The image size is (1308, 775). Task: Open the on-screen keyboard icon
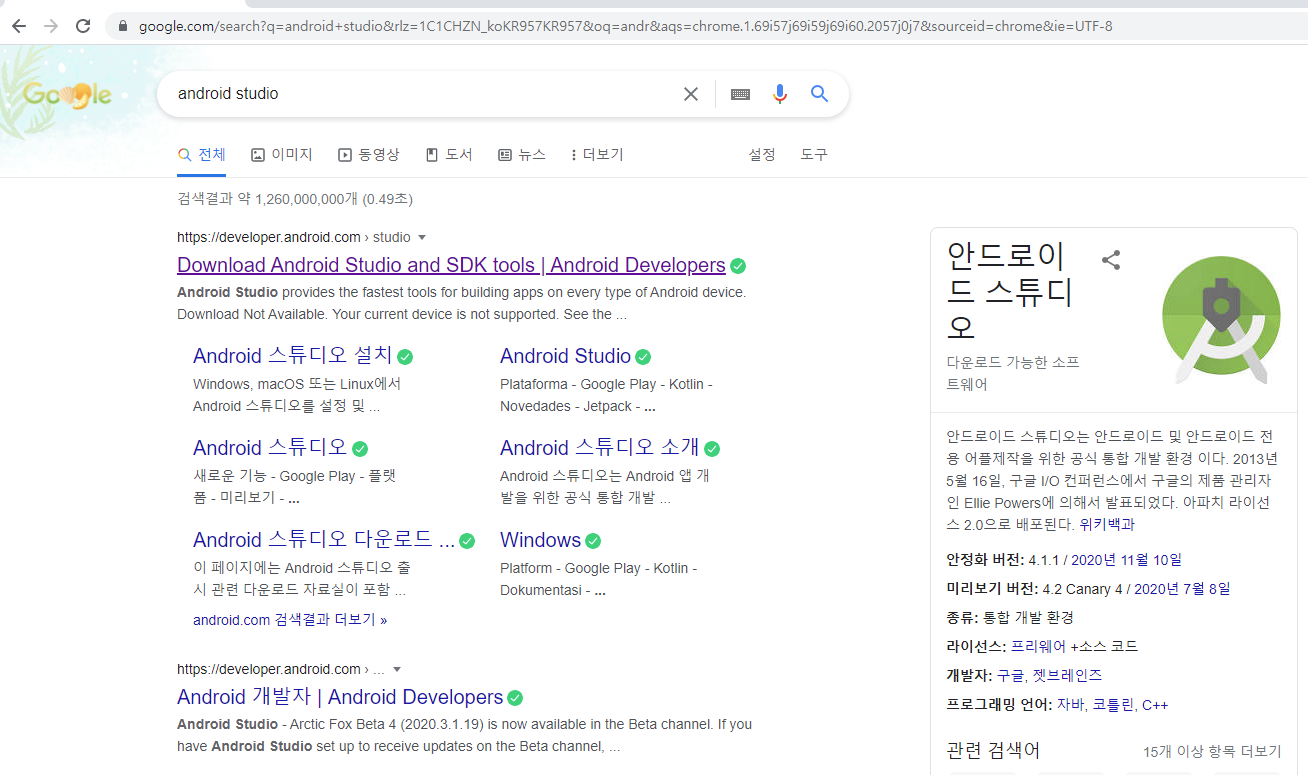(x=740, y=94)
